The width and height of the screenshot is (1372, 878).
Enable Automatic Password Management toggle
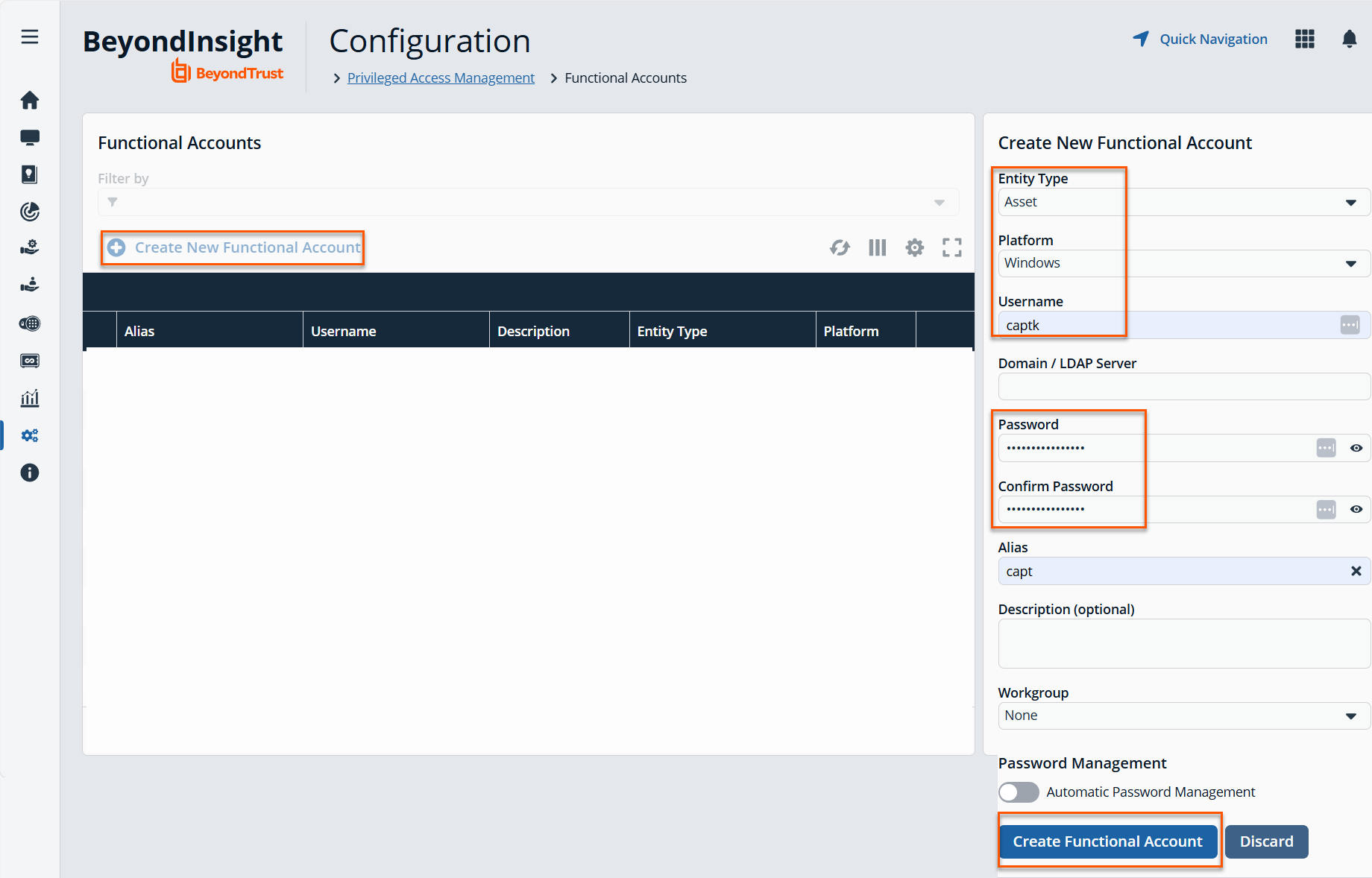tap(1019, 792)
